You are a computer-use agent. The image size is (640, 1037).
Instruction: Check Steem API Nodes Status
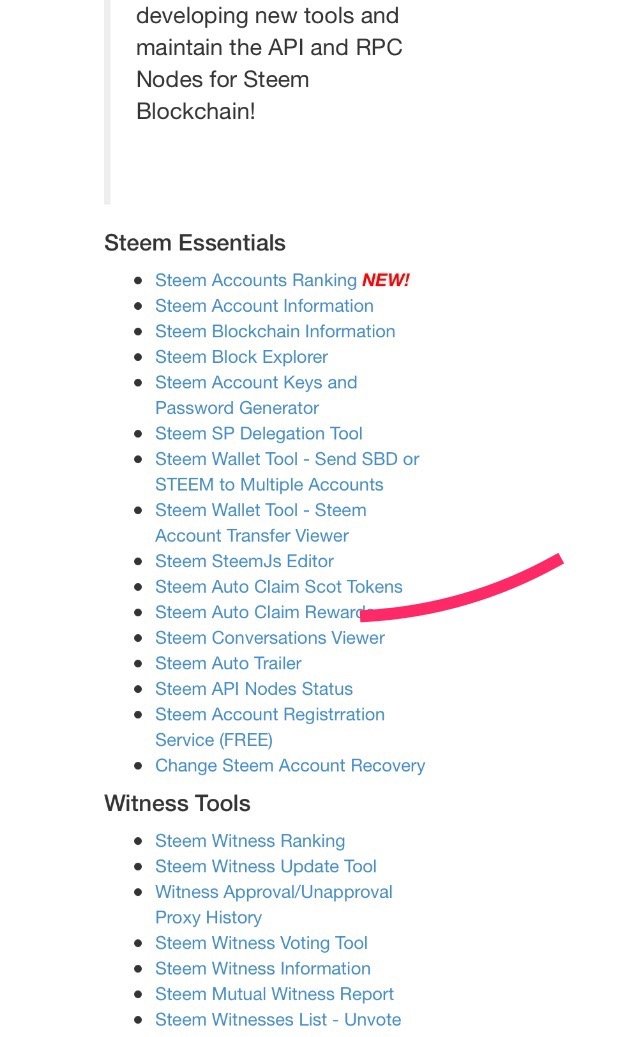(253, 689)
